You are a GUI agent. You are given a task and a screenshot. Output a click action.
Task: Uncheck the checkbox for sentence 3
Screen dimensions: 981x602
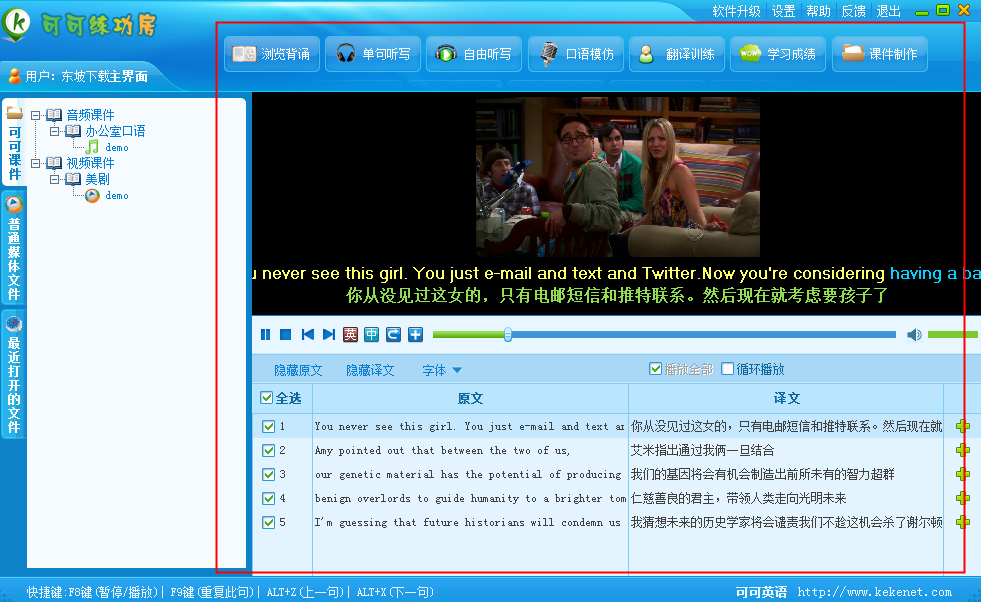click(268, 474)
